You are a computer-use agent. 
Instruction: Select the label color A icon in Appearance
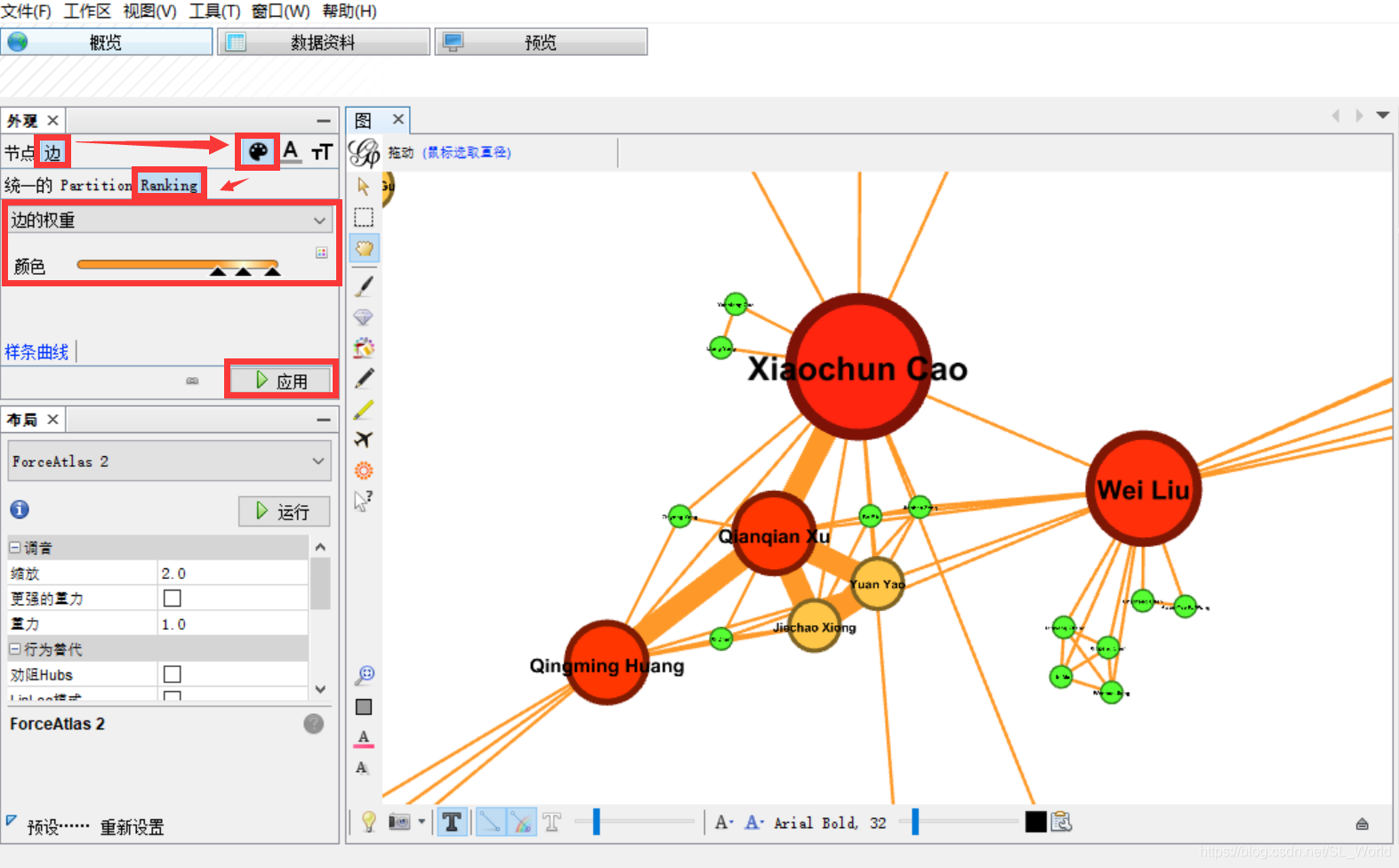click(291, 152)
